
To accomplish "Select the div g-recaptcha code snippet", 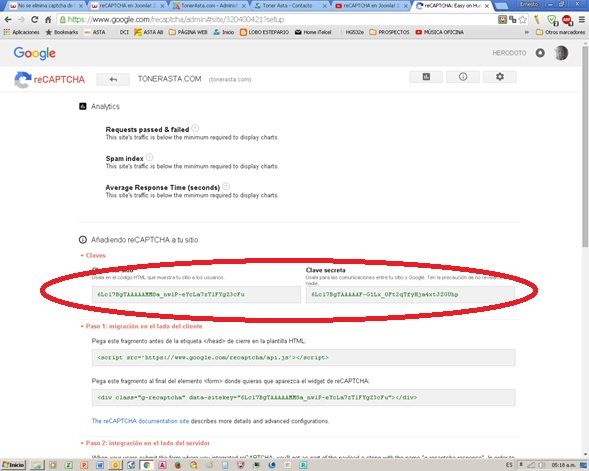I will 304,397.
